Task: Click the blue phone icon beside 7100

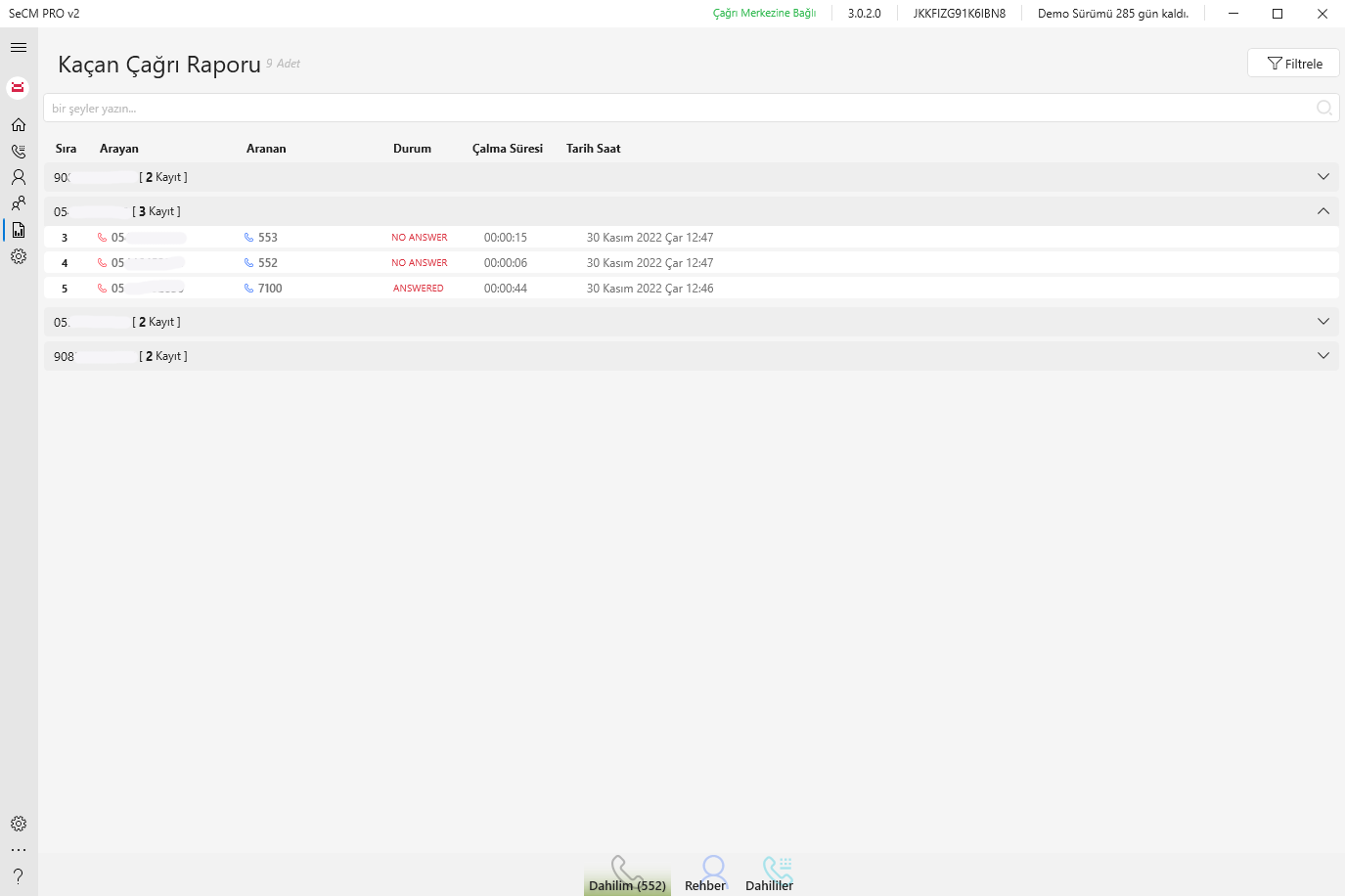Action: pyautogui.click(x=248, y=289)
